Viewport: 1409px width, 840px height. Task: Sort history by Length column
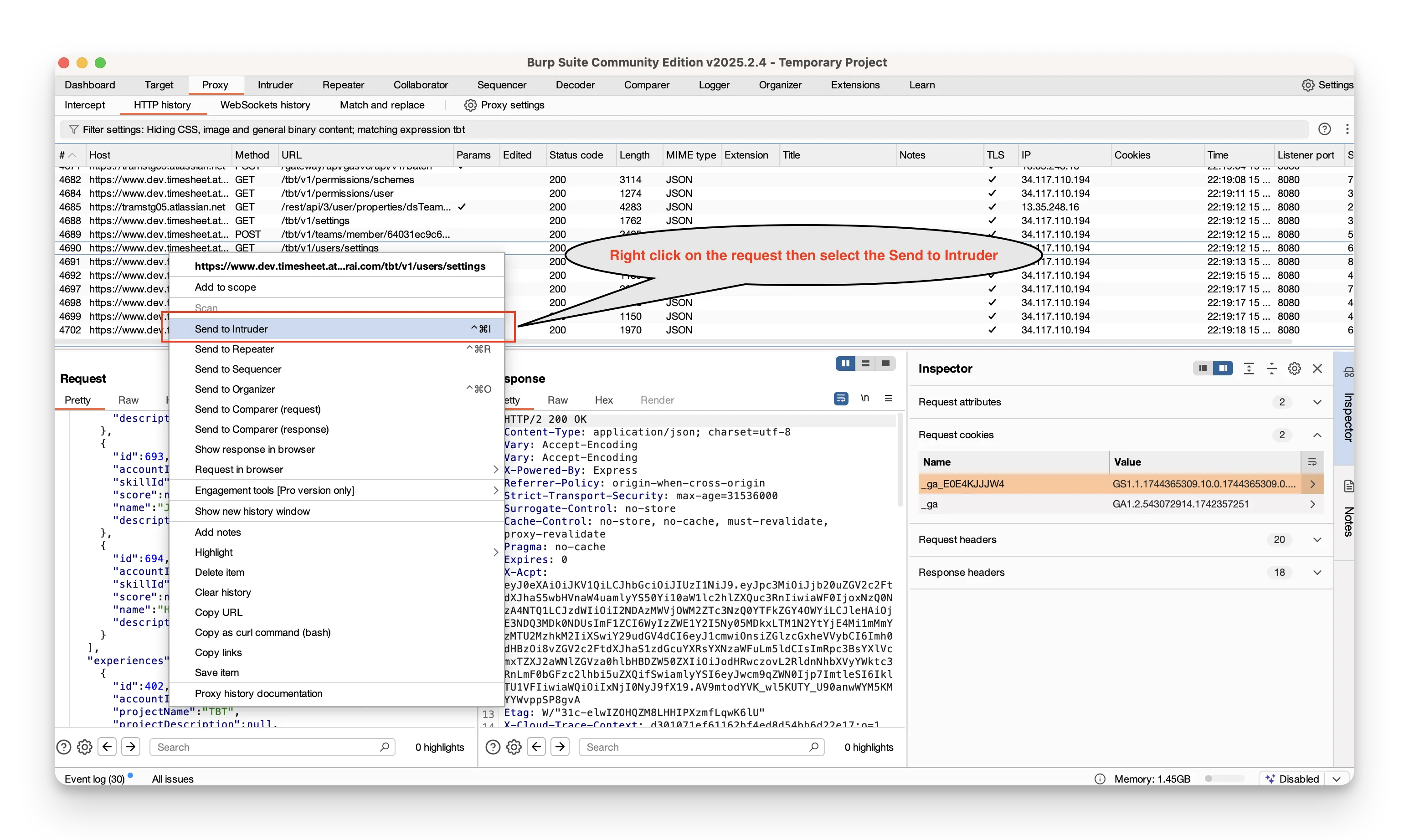click(634, 155)
